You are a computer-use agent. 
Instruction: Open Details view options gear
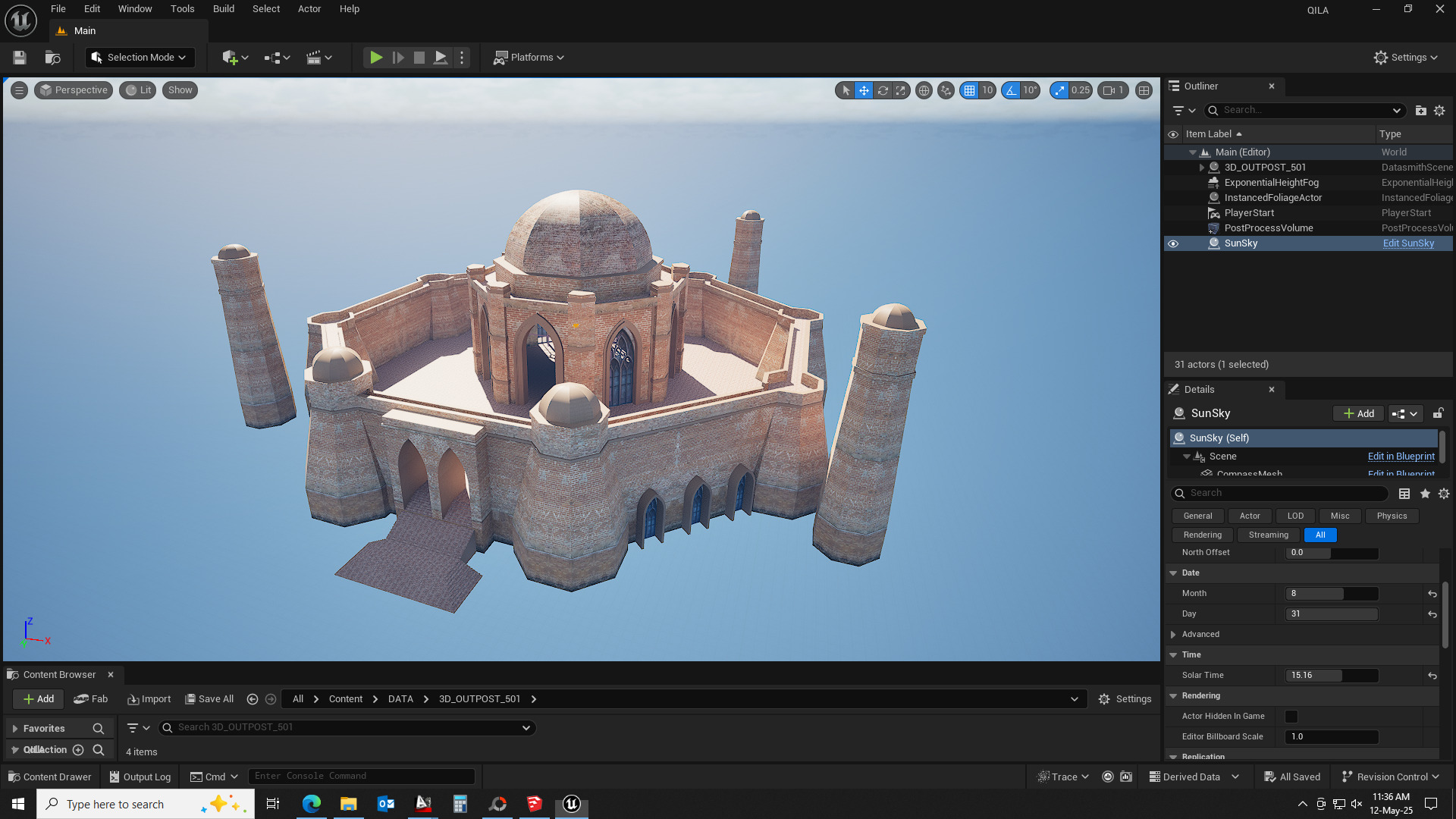pyautogui.click(x=1444, y=494)
